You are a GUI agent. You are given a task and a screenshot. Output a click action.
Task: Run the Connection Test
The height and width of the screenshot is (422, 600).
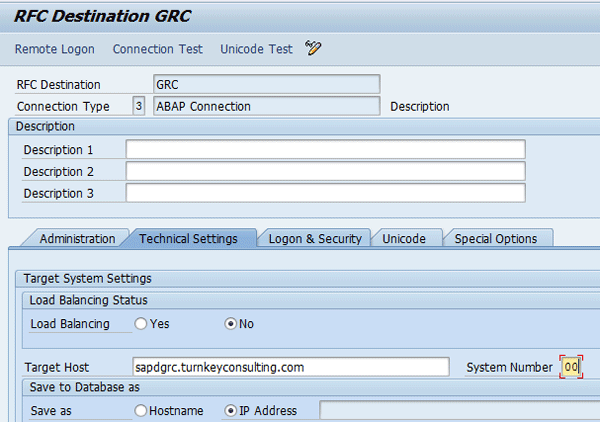click(157, 49)
